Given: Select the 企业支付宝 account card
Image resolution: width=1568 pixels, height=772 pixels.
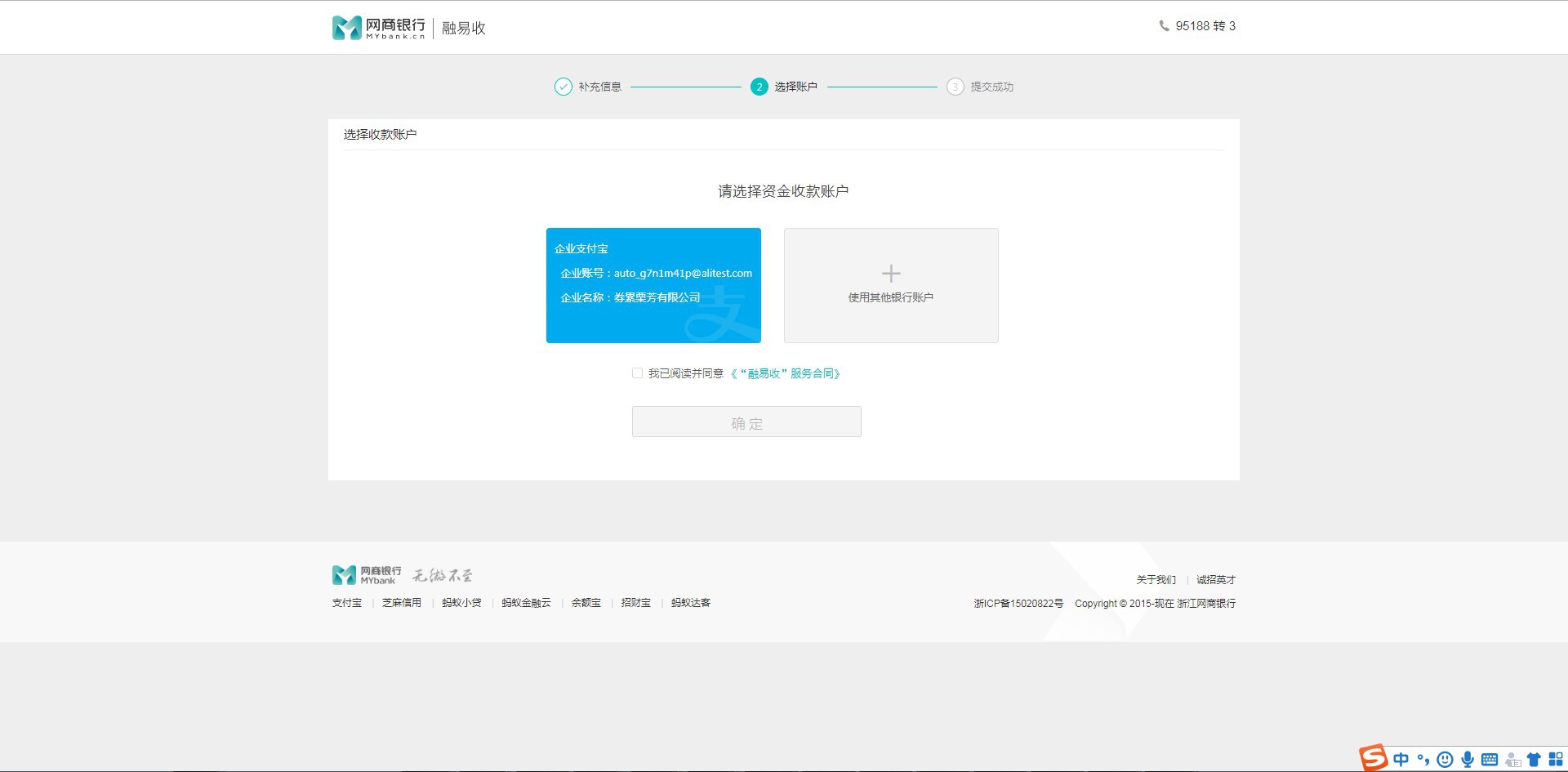Looking at the screenshot, I should point(653,285).
